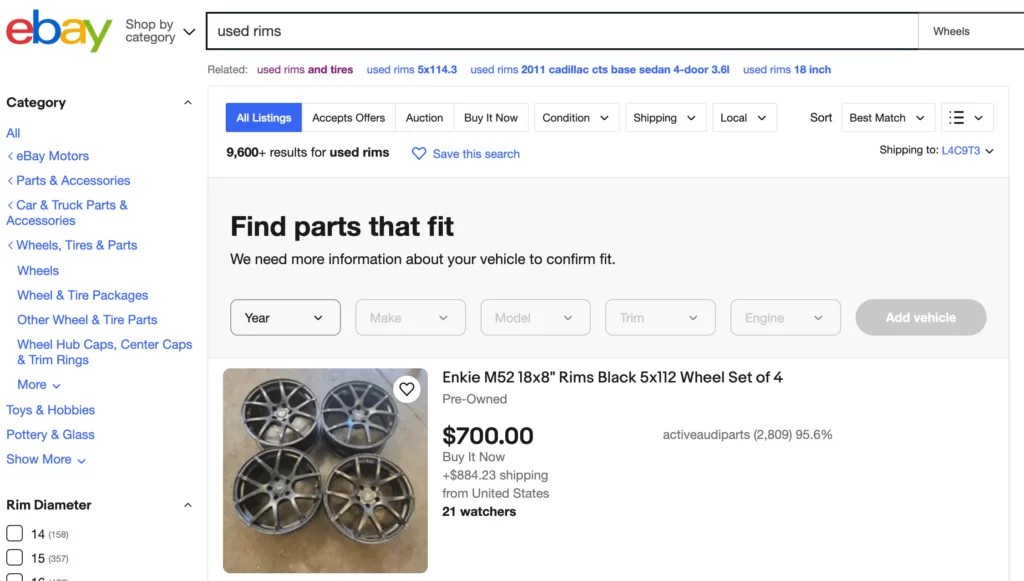This screenshot has width=1024, height=581.
Task: Collapse the Category section chevron
Action: [187, 102]
